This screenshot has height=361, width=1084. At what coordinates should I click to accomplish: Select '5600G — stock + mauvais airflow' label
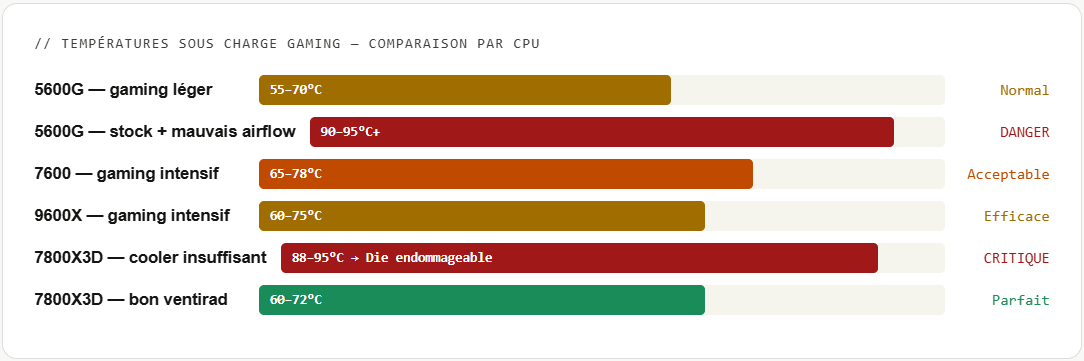165,131
